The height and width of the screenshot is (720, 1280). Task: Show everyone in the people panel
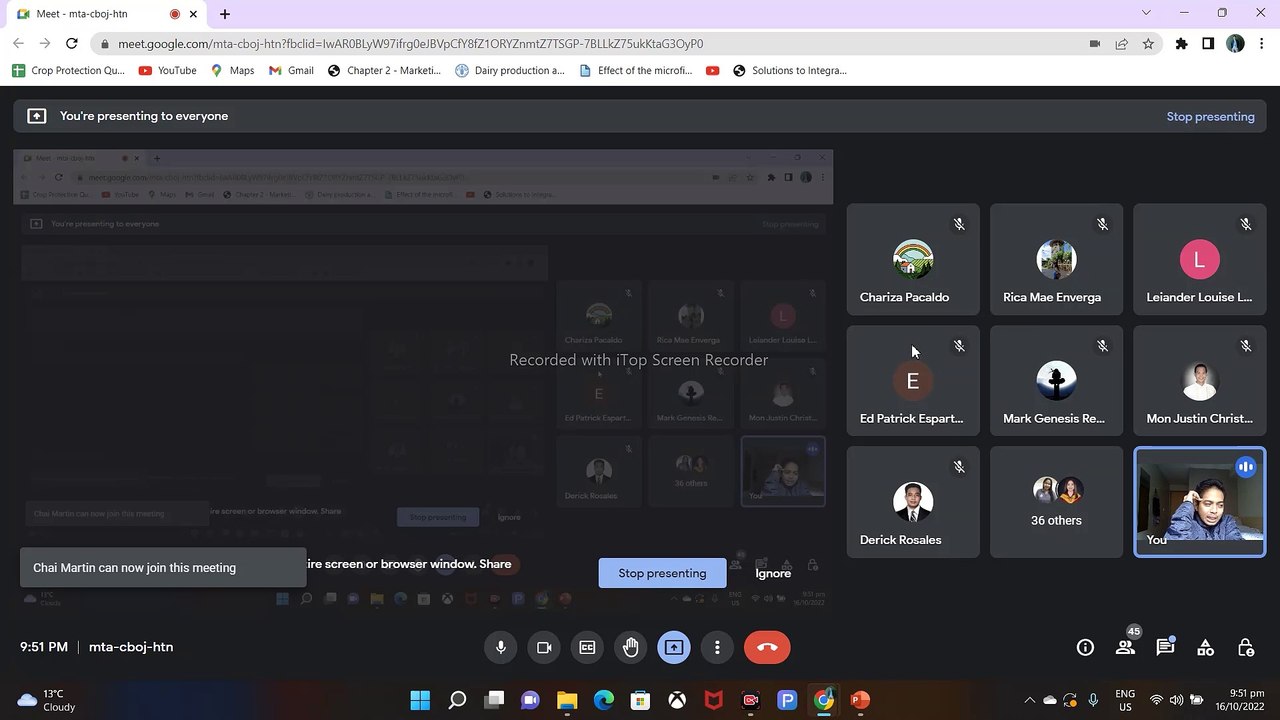[1125, 647]
